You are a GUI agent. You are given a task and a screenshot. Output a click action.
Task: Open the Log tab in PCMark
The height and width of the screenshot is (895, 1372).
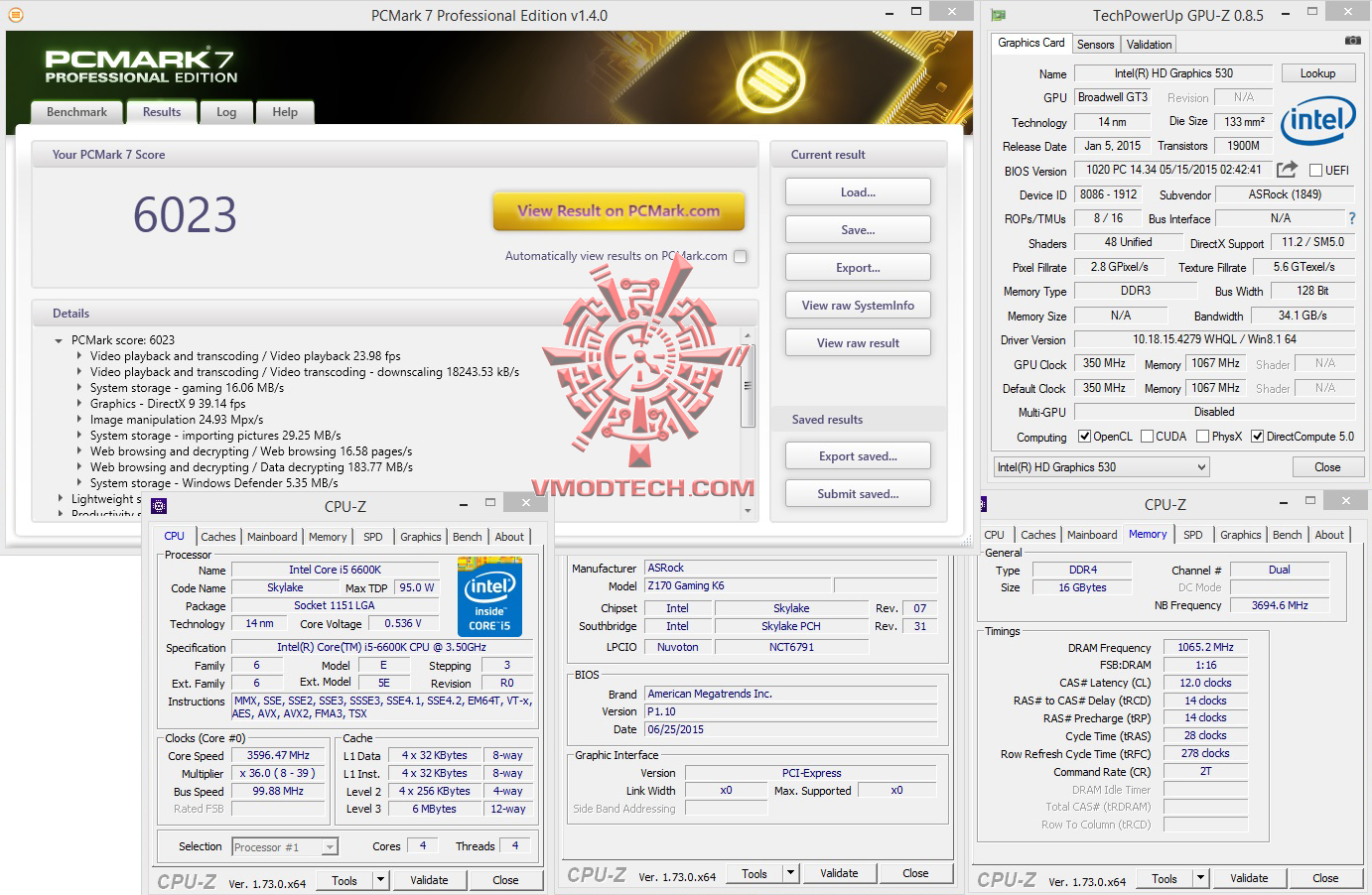pos(226,112)
